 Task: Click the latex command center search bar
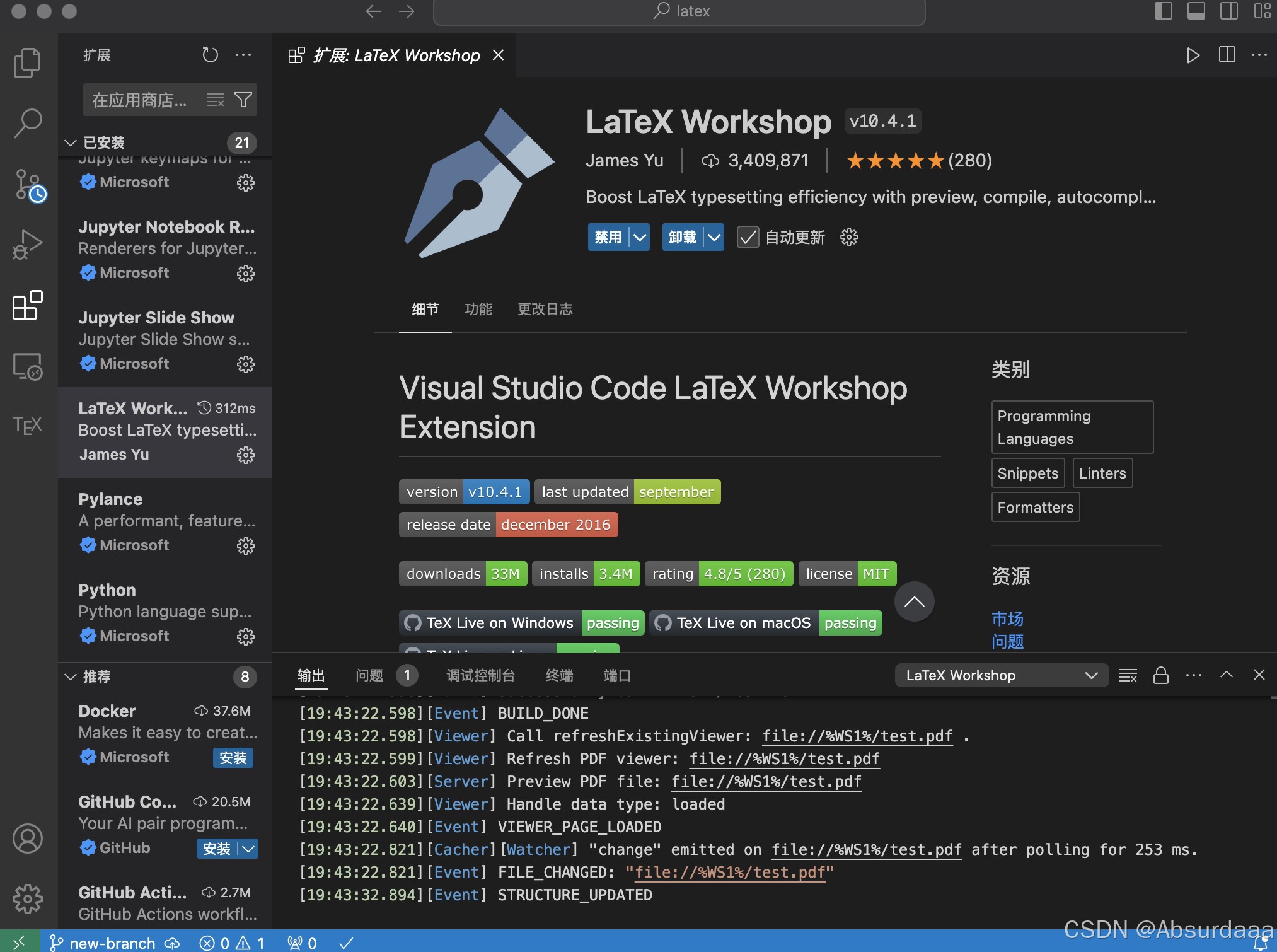679,11
